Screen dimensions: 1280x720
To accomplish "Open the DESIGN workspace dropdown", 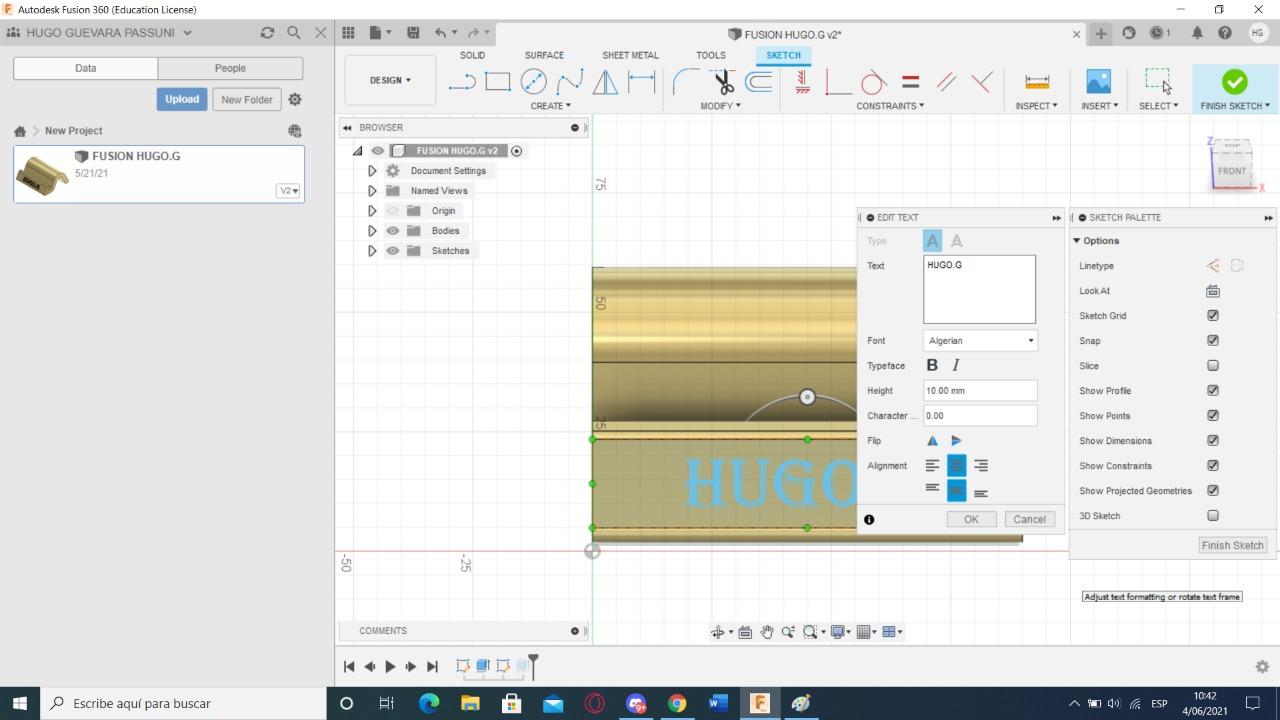I will pyautogui.click(x=390, y=80).
